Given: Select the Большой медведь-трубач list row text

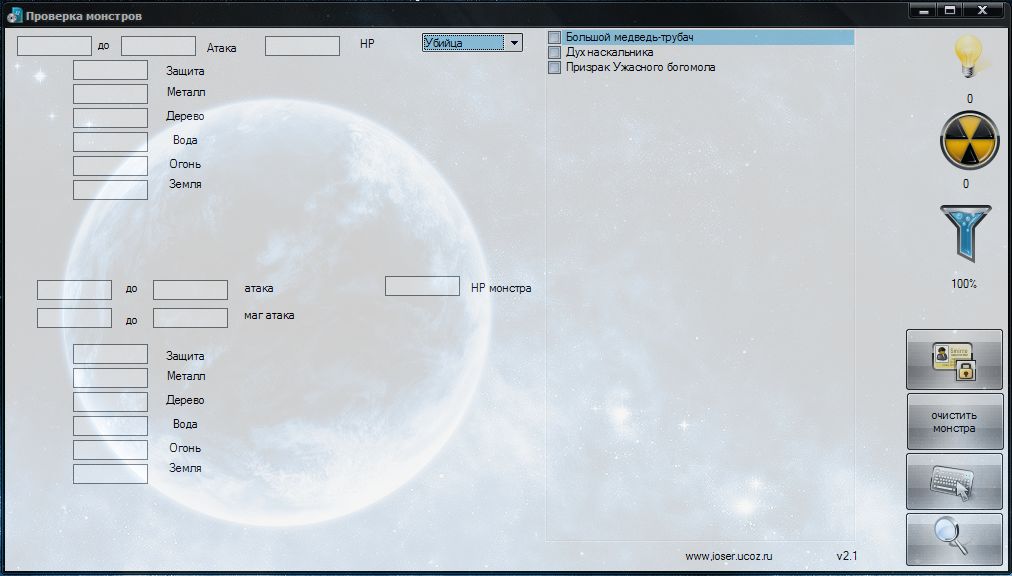Looking at the screenshot, I should [x=629, y=37].
